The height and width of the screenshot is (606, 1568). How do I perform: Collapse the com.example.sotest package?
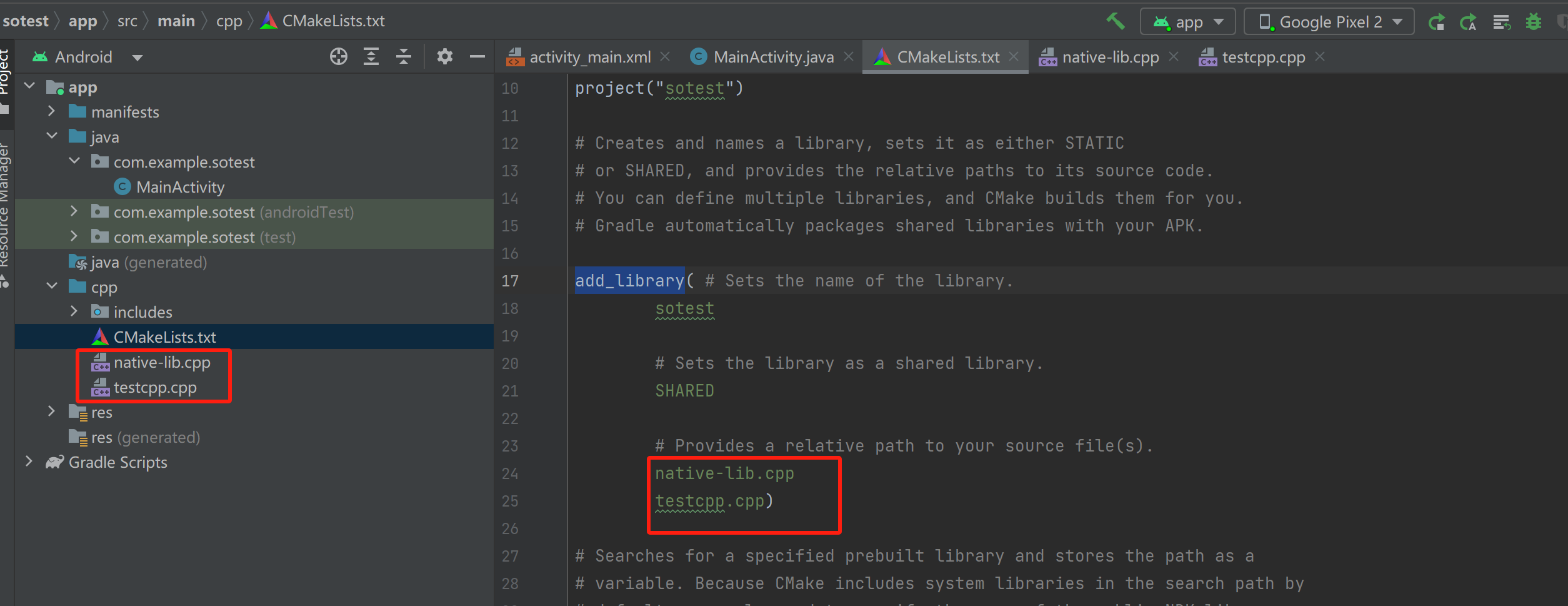(74, 161)
